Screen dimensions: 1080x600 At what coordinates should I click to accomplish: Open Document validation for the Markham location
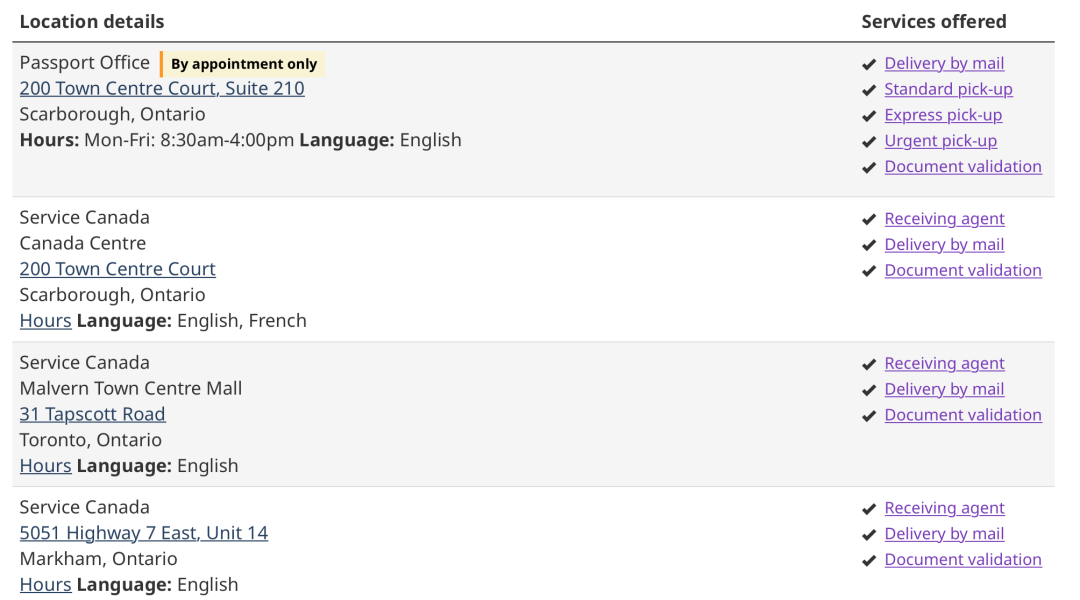pyautogui.click(x=963, y=559)
